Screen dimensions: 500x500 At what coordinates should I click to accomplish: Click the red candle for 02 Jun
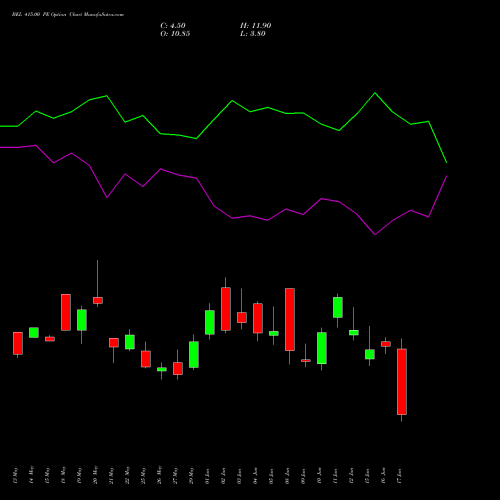(226, 309)
